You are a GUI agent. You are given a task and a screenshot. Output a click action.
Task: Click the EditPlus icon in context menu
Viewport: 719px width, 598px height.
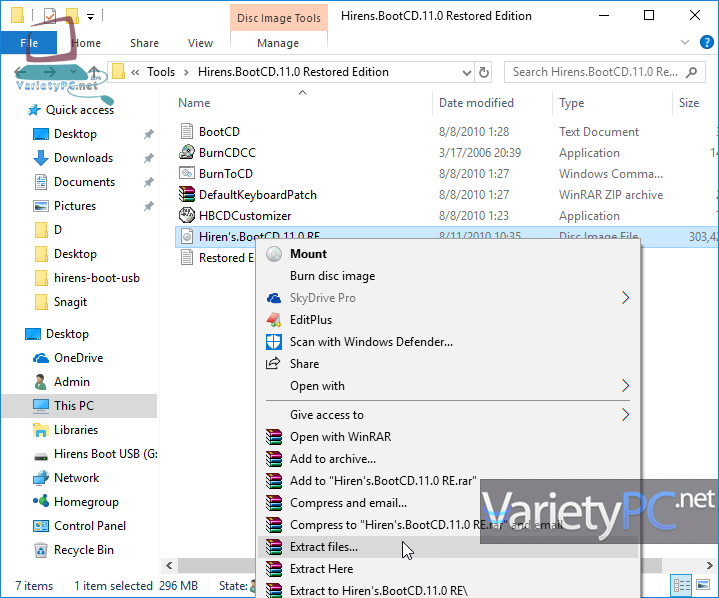click(x=274, y=320)
